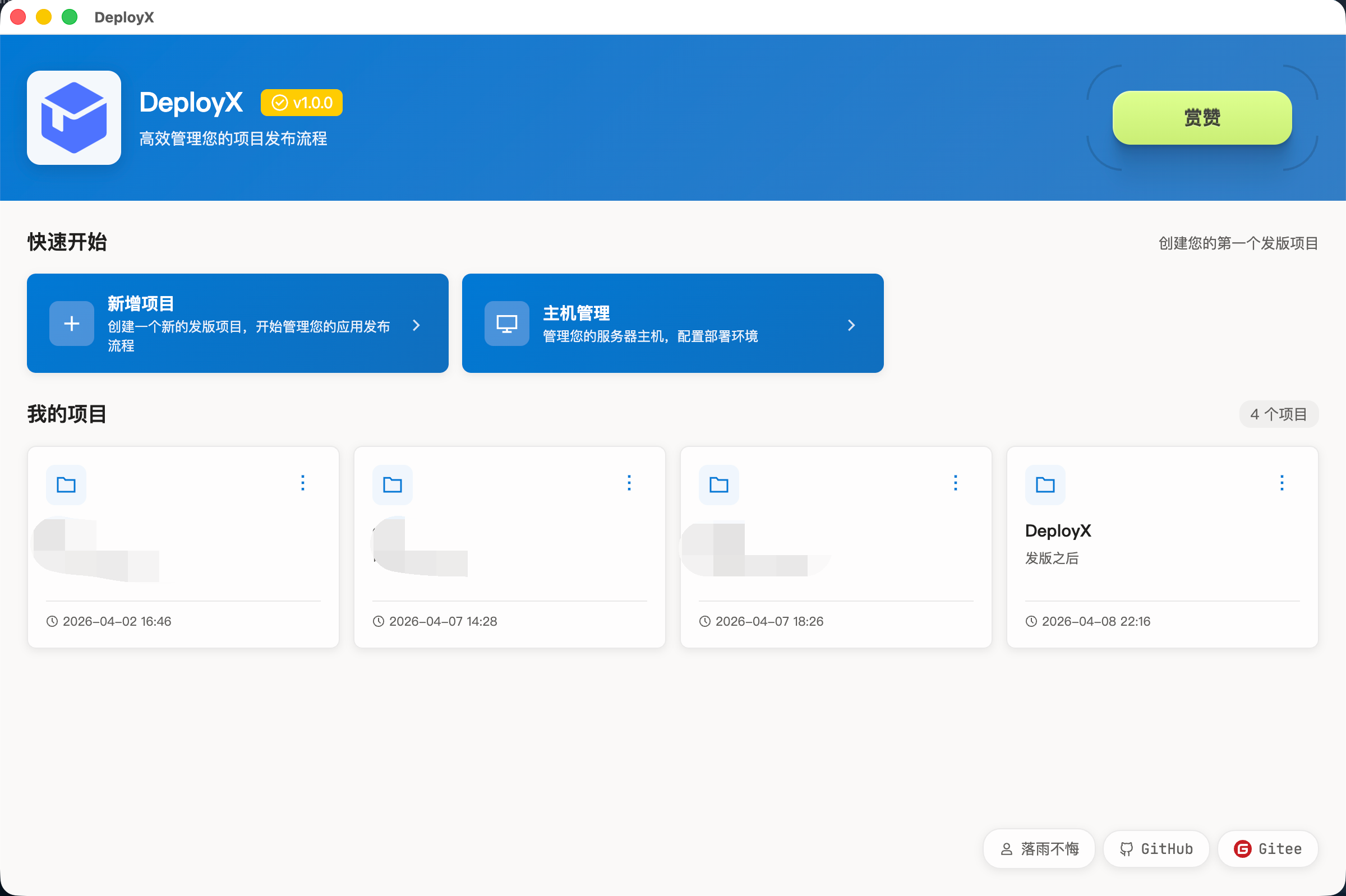The width and height of the screenshot is (1346, 896).
Task: Click the DeployX header title
Action: [x=191, y=103]
